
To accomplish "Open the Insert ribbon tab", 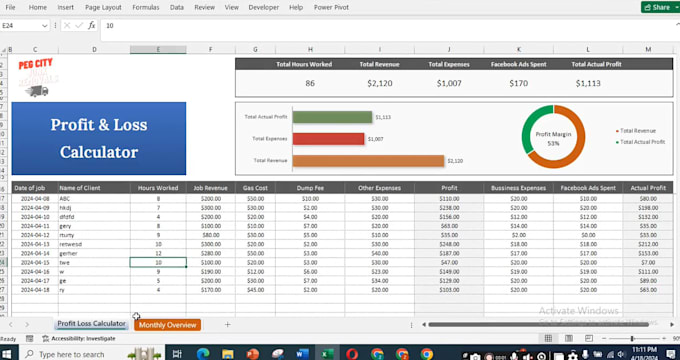I will [x=65, y=7].
